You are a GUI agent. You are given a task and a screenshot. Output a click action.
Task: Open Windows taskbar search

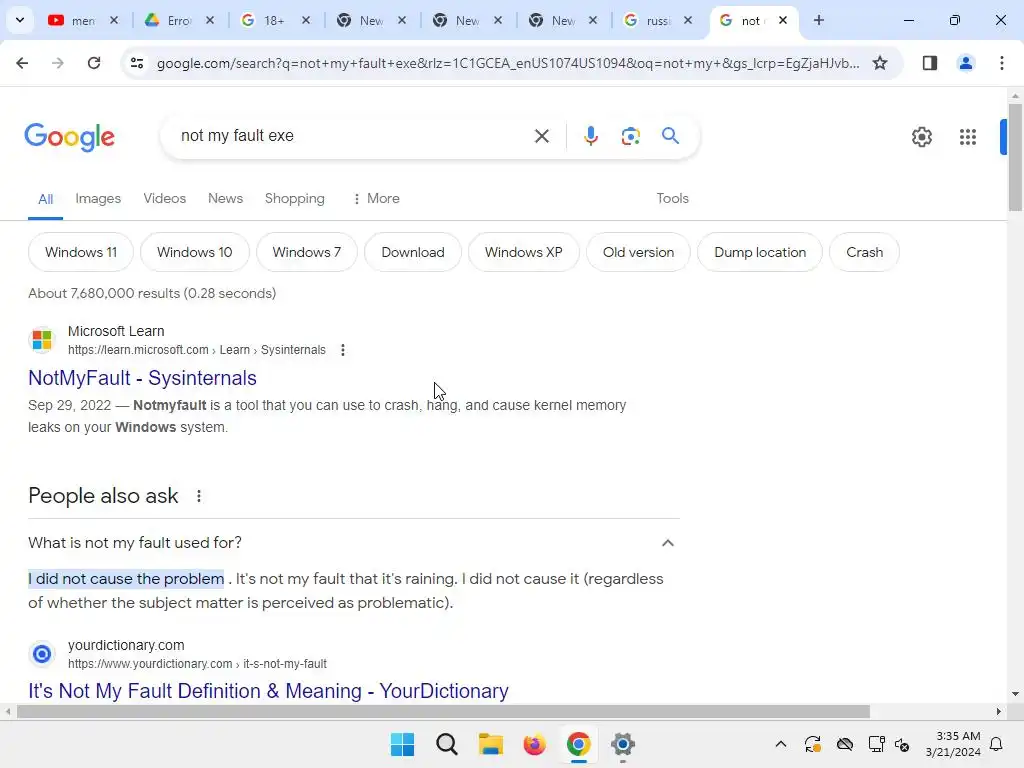pos(447,744)
